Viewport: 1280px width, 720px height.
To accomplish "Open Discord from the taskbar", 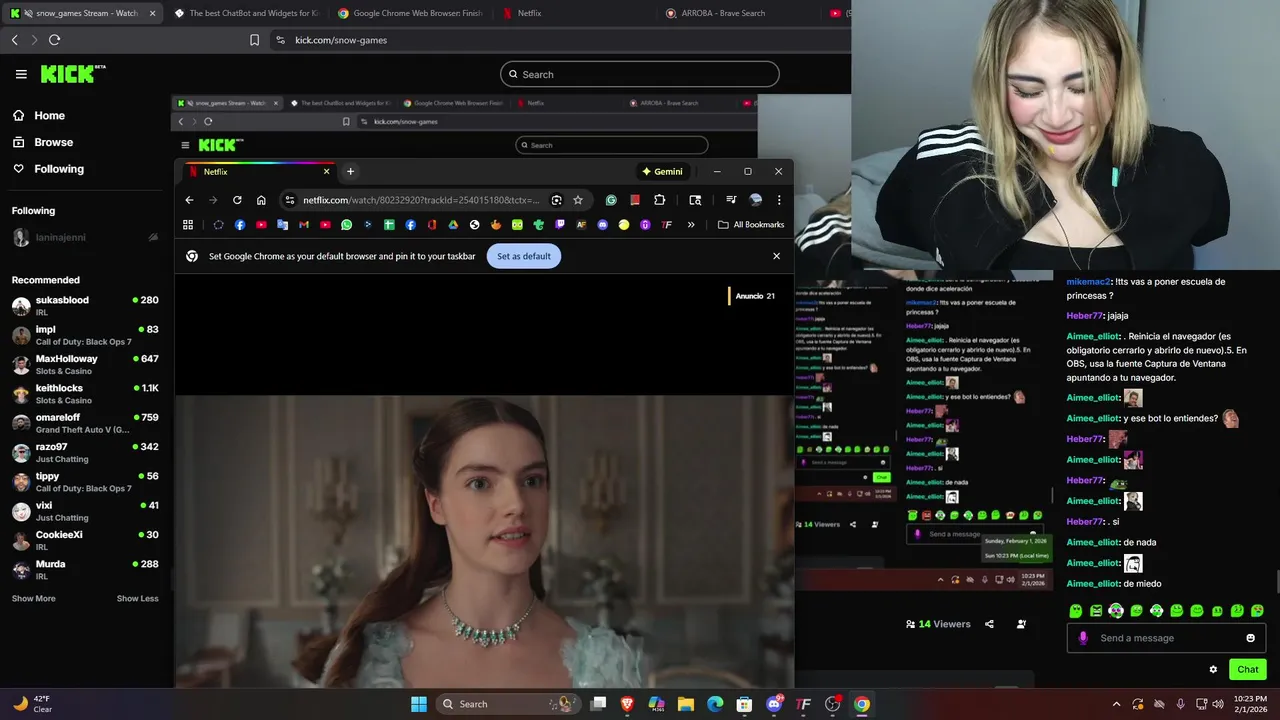I will click(x=774, y=704).
